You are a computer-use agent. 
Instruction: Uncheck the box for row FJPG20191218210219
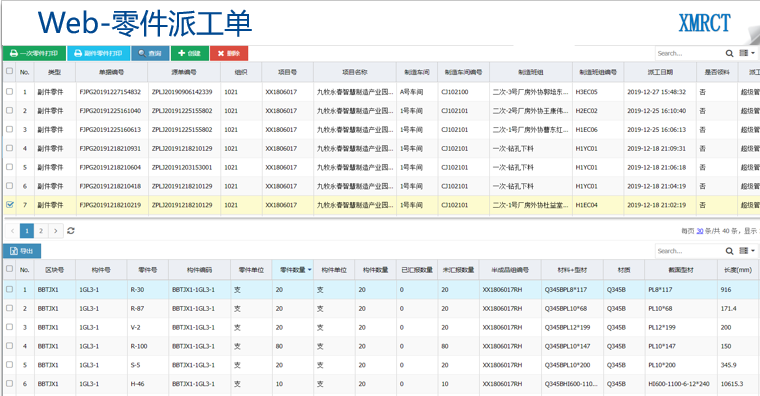coord(9,205)
